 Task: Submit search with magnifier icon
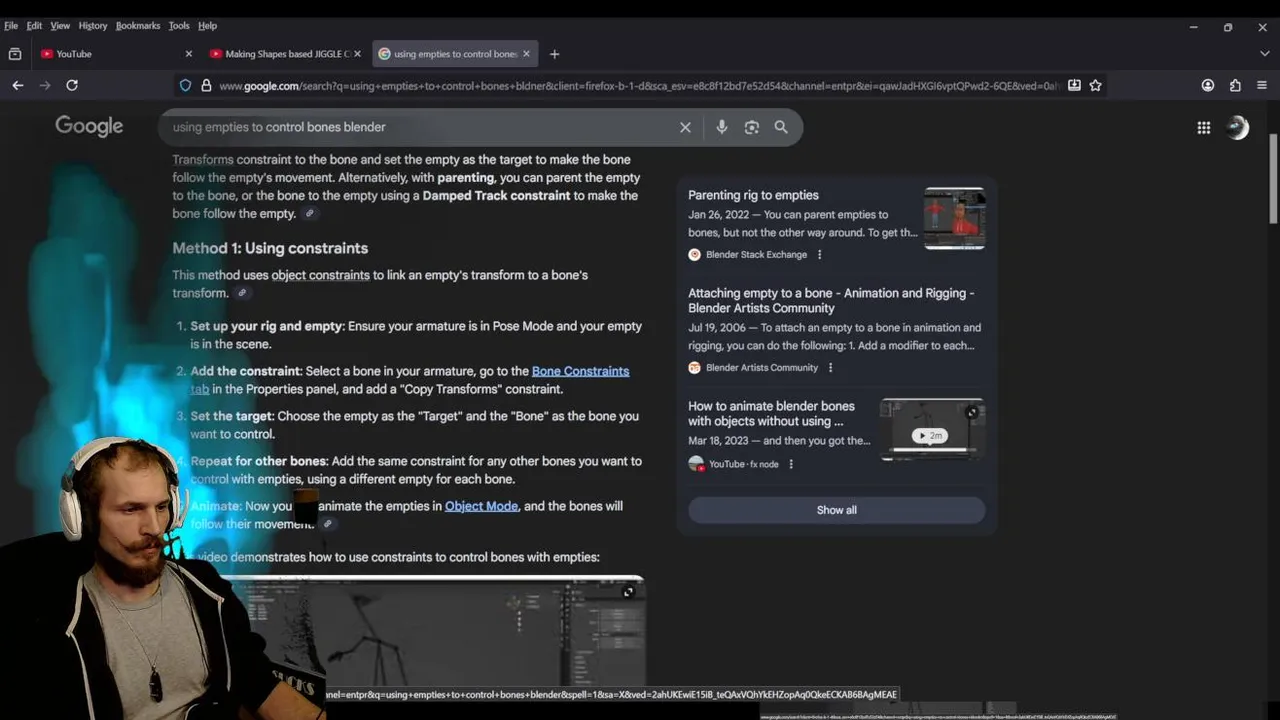coord(781,127)
